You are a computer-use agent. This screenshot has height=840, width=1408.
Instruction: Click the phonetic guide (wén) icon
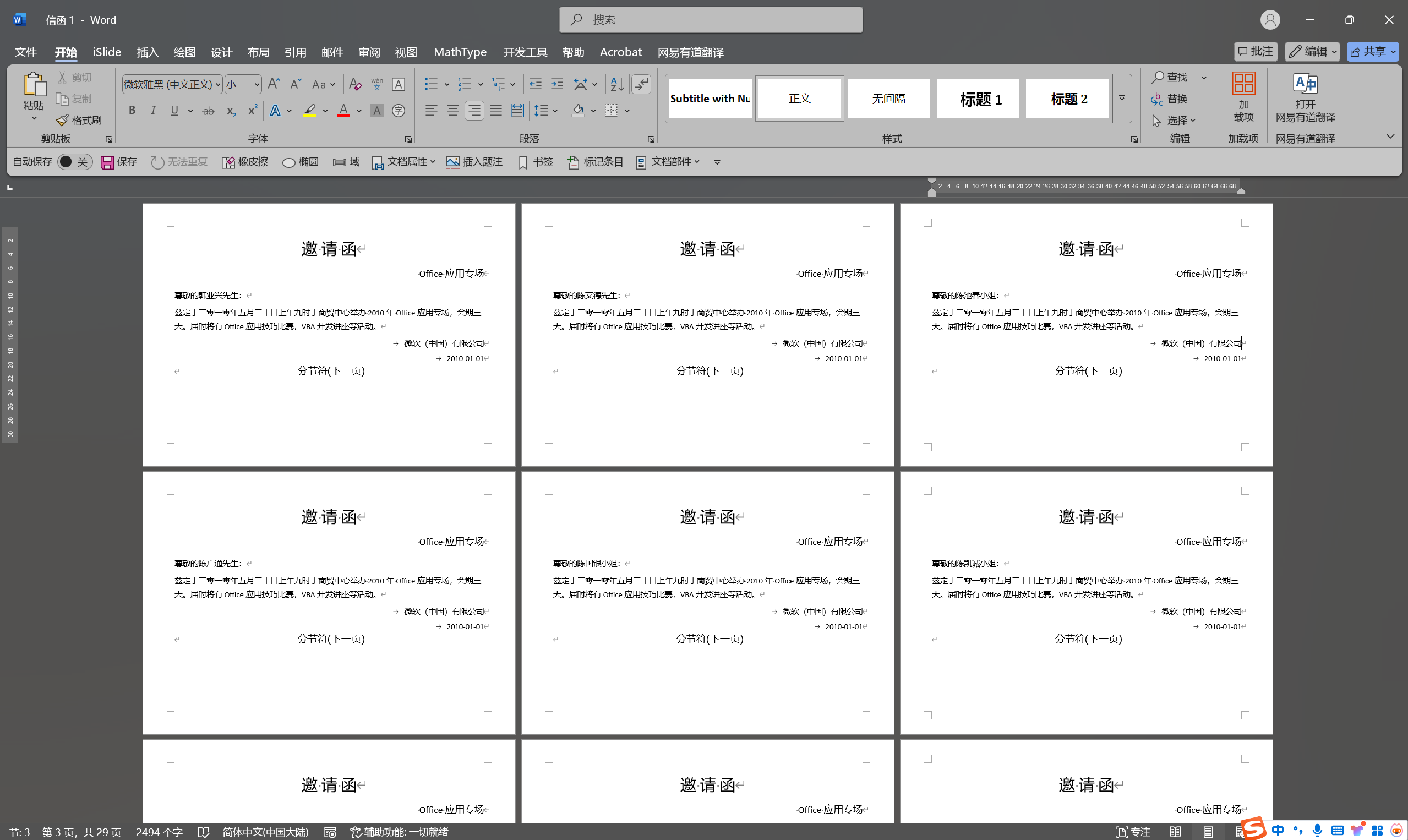coord(377,84)
